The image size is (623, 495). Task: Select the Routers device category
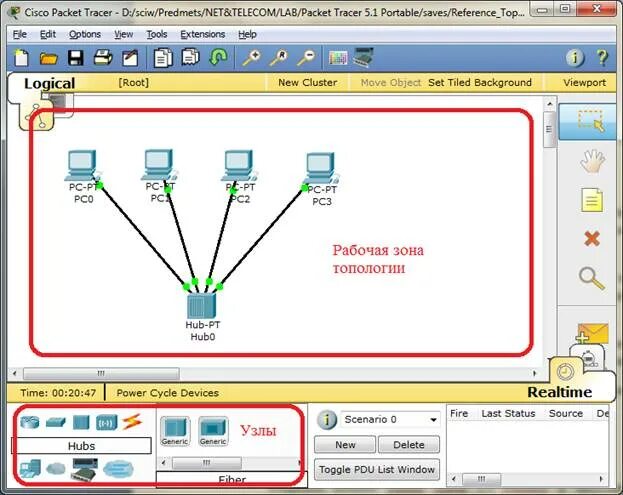pyautogui.click(x=30, y=422)
